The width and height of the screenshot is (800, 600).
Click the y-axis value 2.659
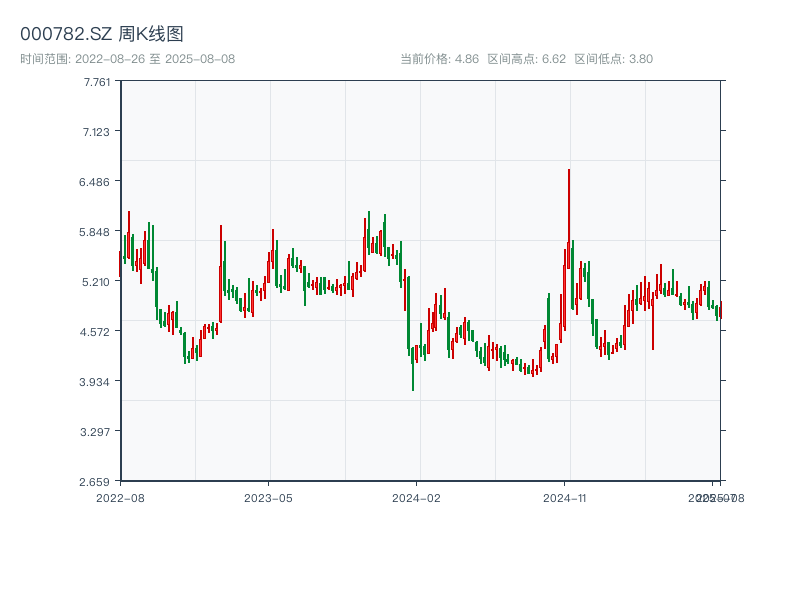coord(94,482)
